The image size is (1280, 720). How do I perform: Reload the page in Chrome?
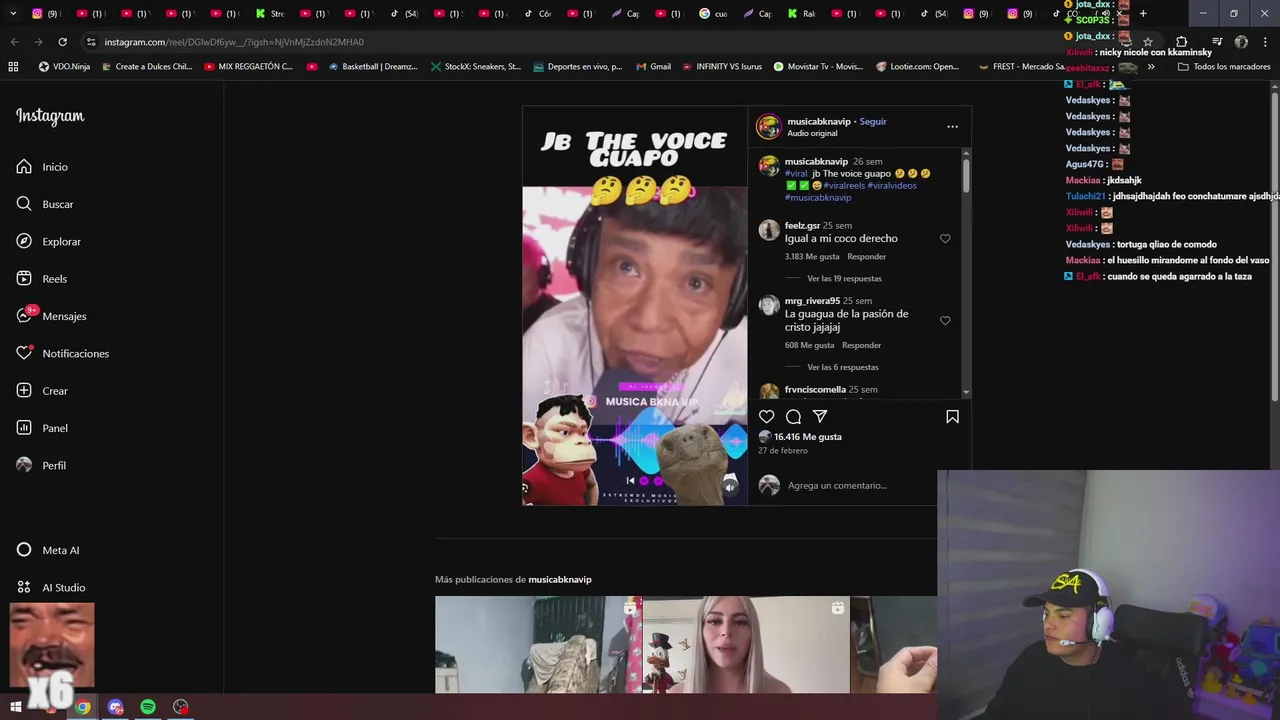(x=62, y=42)
